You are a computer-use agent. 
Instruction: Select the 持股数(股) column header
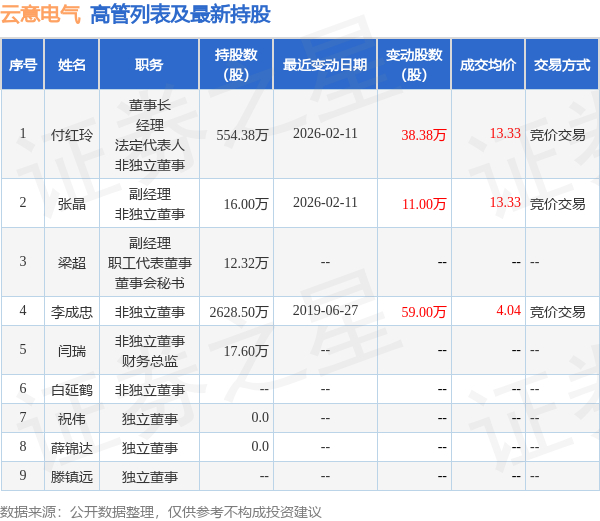236,65
